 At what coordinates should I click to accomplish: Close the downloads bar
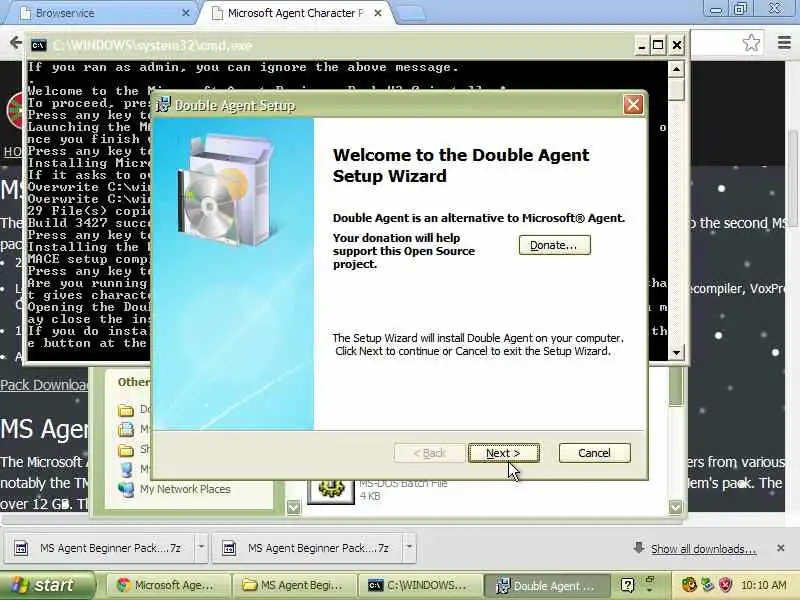781,548
